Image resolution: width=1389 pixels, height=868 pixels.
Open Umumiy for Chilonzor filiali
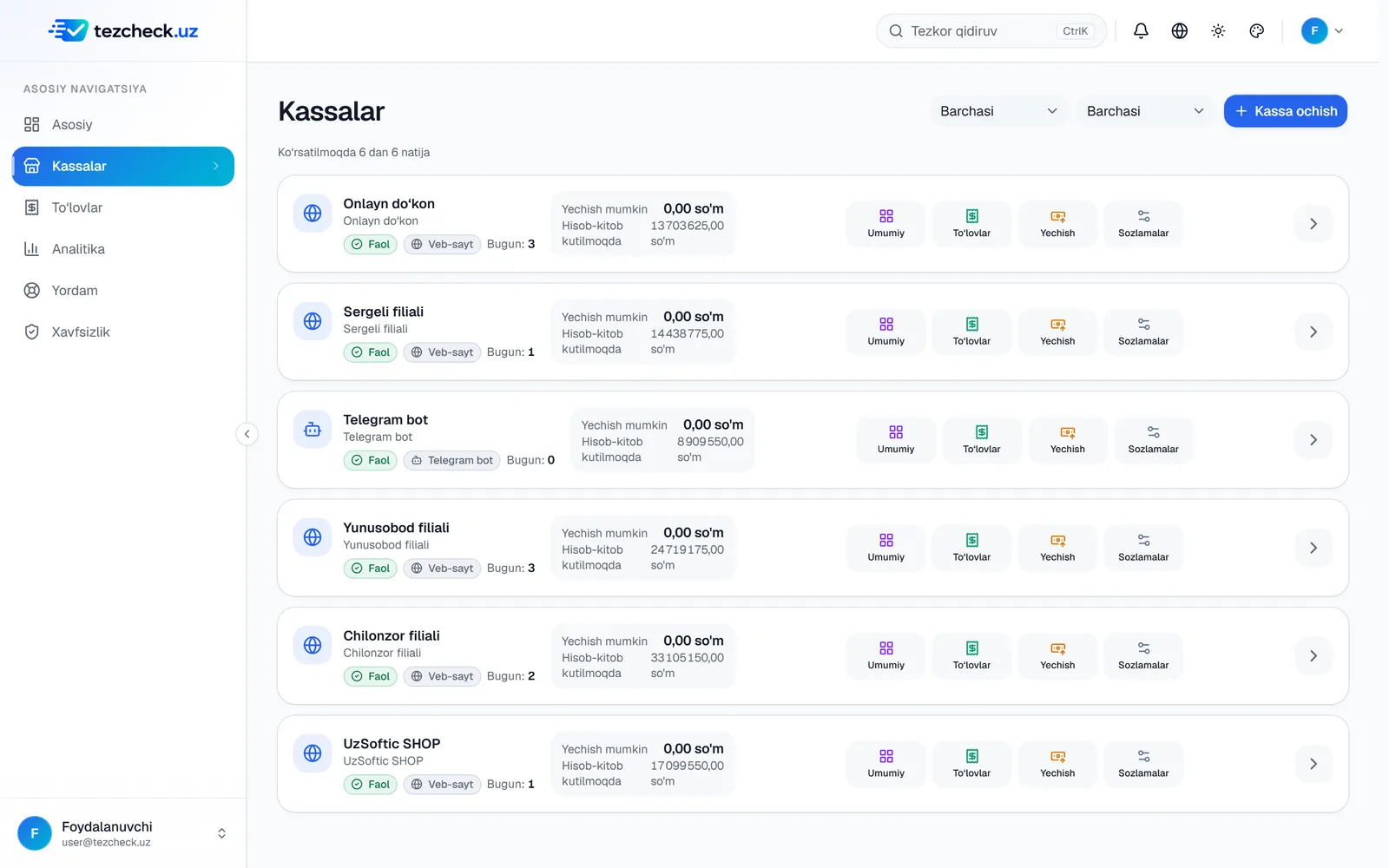(x=885, y=656)
